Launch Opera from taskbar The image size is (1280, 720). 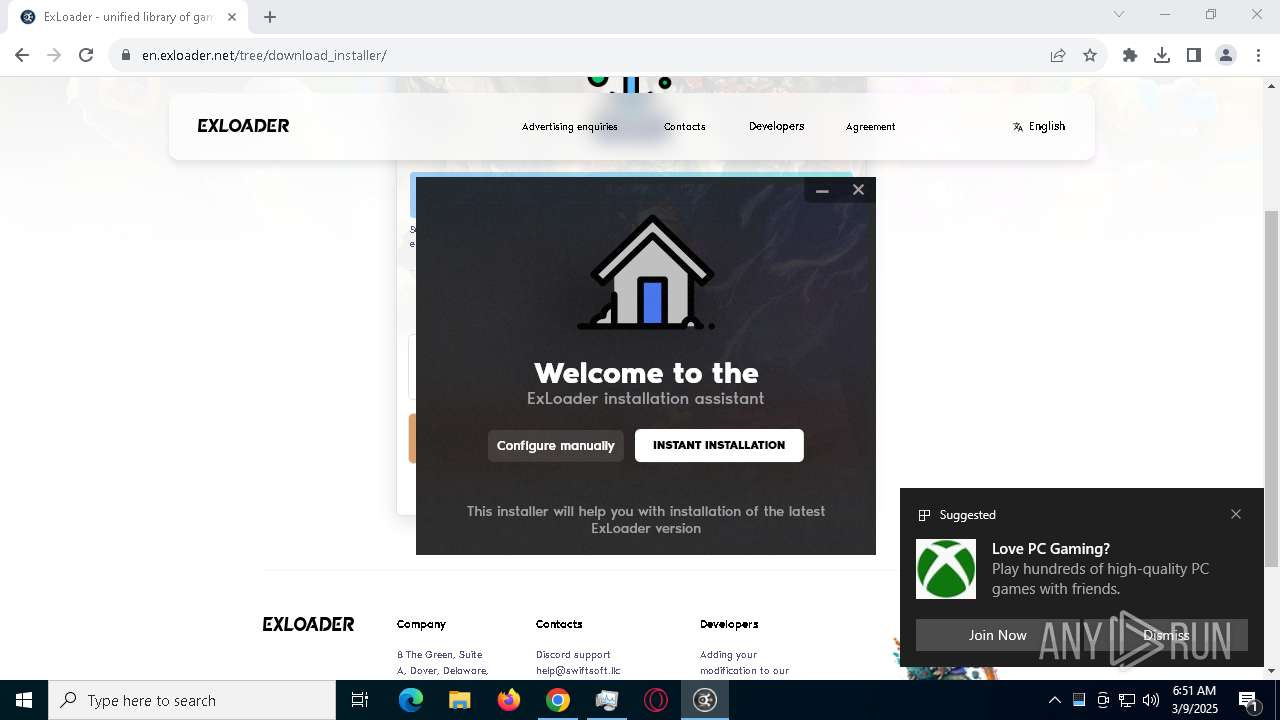pyautogui.click(x=656, y=700)
